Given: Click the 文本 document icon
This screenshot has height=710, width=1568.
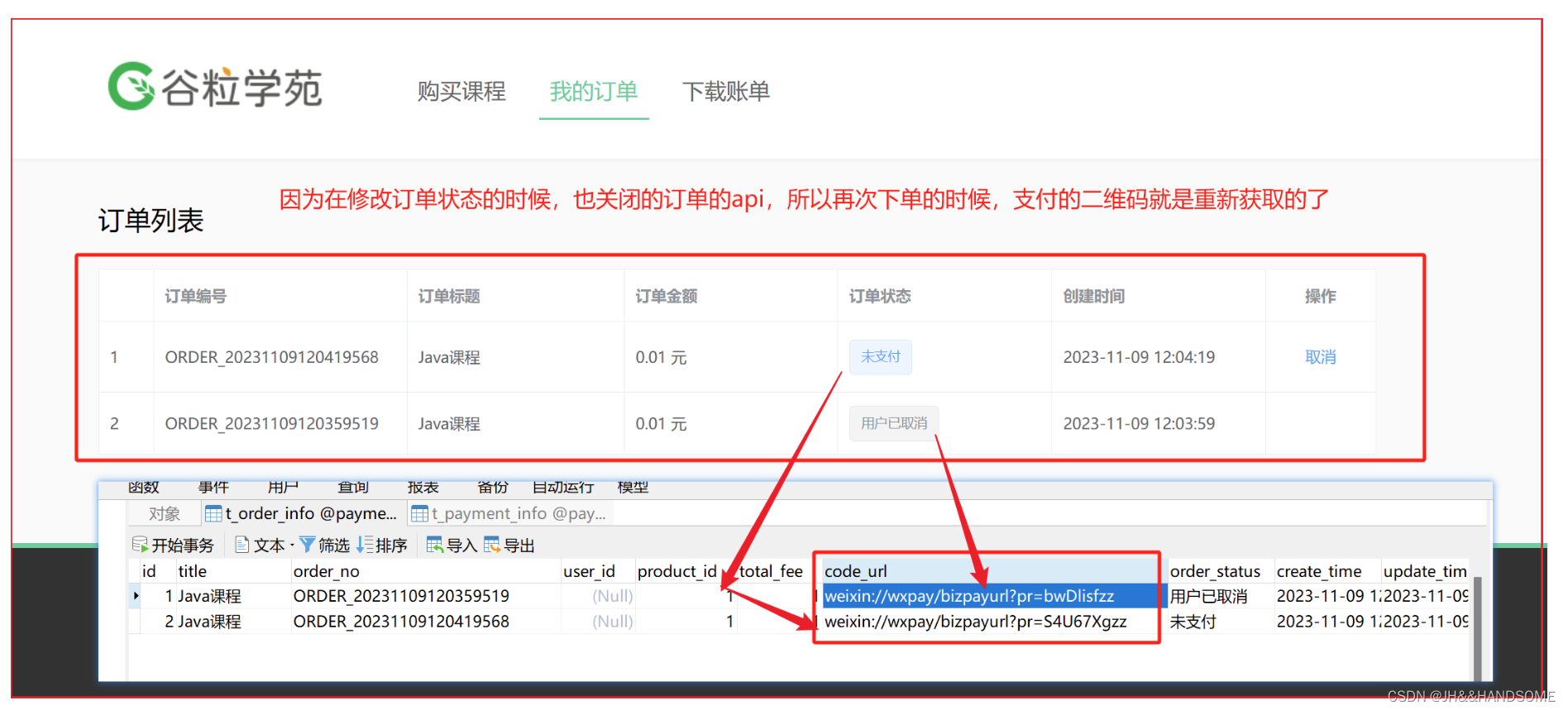Looking at the screenshot, I should coord(242,545).
